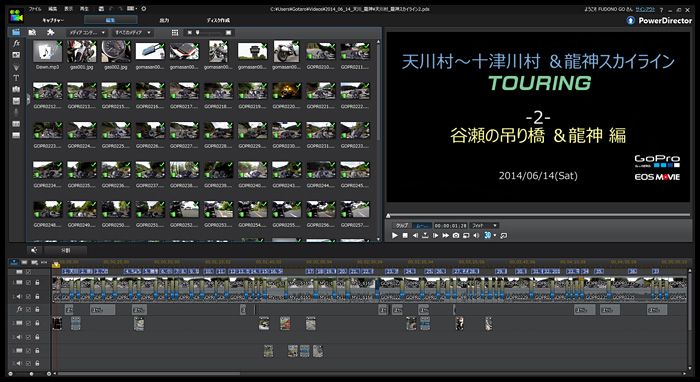Select the ムービー preview mode button
The image size is (700, 382).
click(422, 226)
